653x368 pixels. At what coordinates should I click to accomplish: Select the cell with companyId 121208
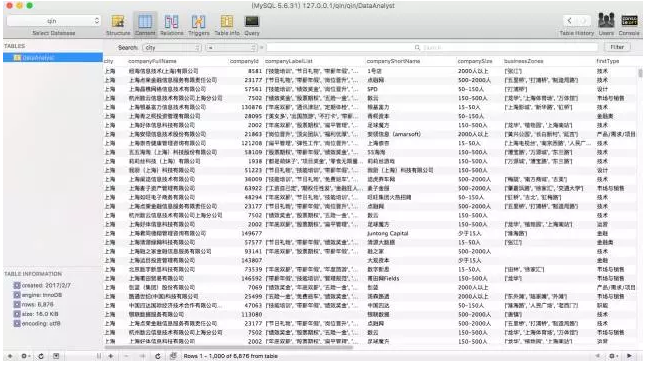click(246, 143)
